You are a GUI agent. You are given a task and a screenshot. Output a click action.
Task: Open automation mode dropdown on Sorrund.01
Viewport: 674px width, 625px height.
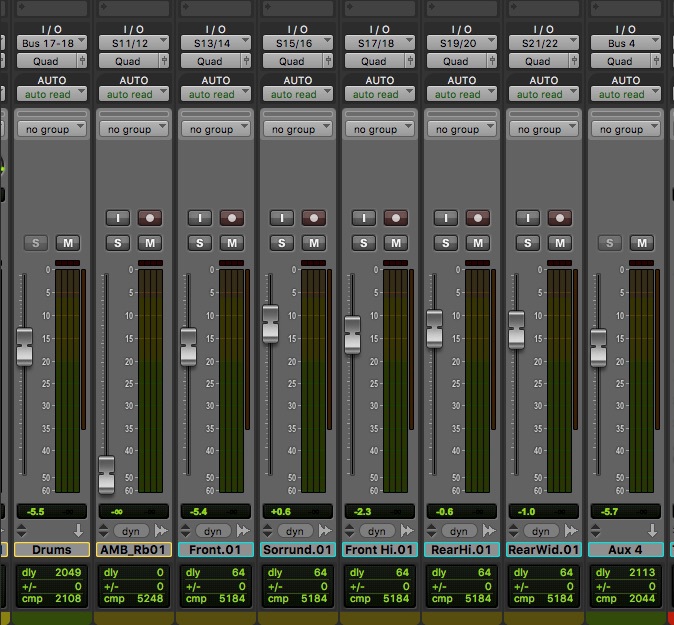[x=298, y=94]
